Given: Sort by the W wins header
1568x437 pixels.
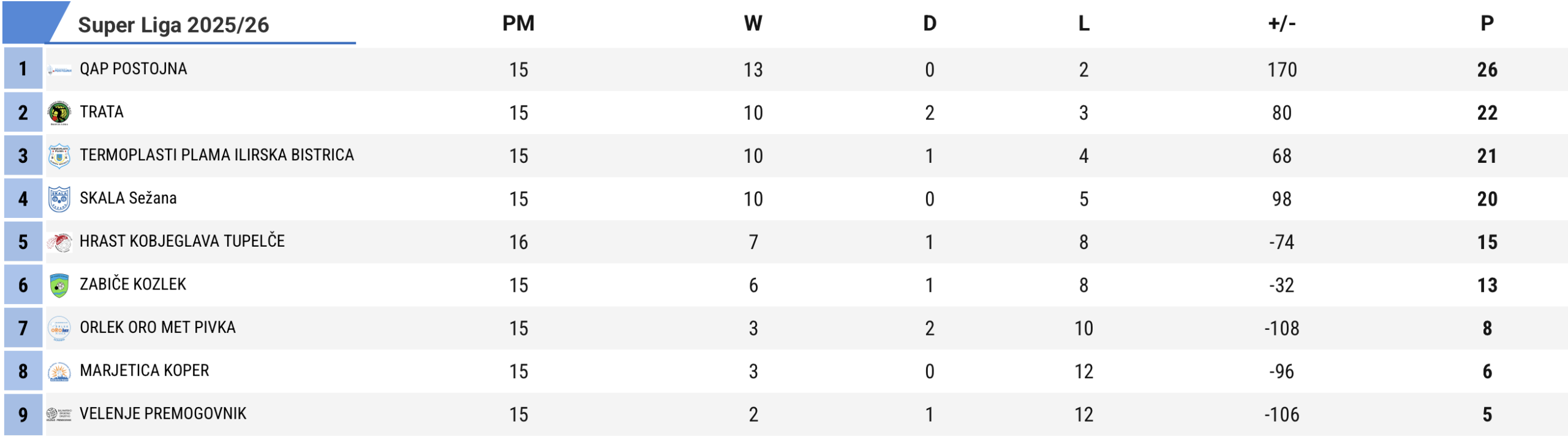Looking at the screenshot, I should (x=753, y=24).
